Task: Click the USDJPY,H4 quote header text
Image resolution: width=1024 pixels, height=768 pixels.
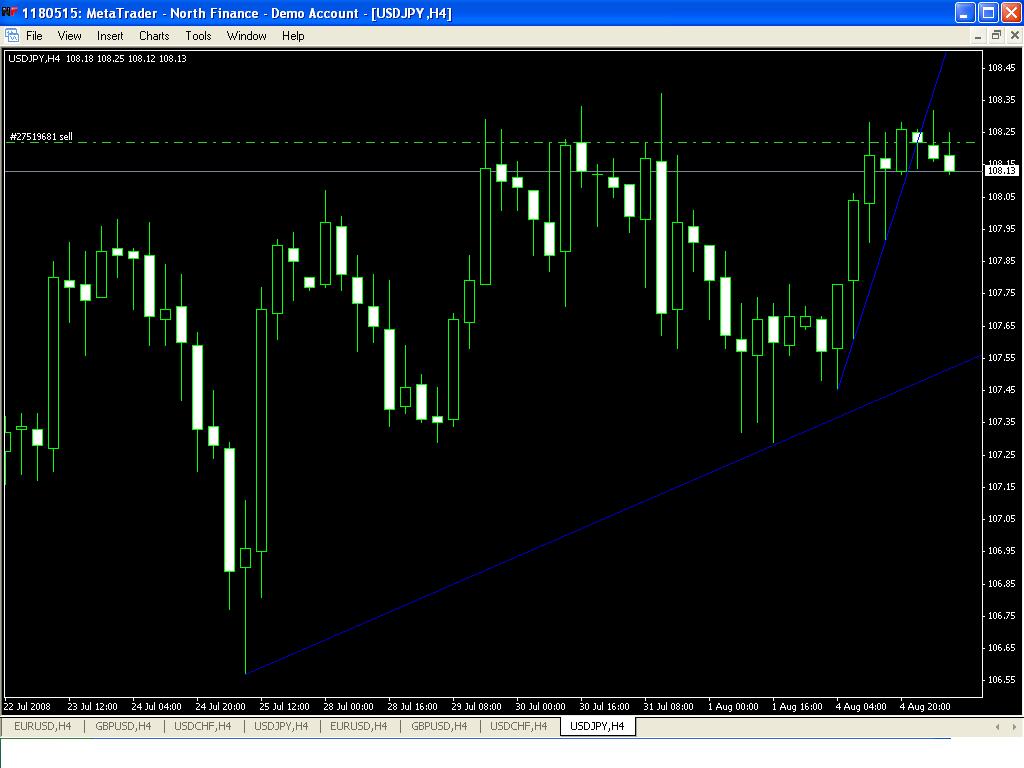Action: click(97, 58)
